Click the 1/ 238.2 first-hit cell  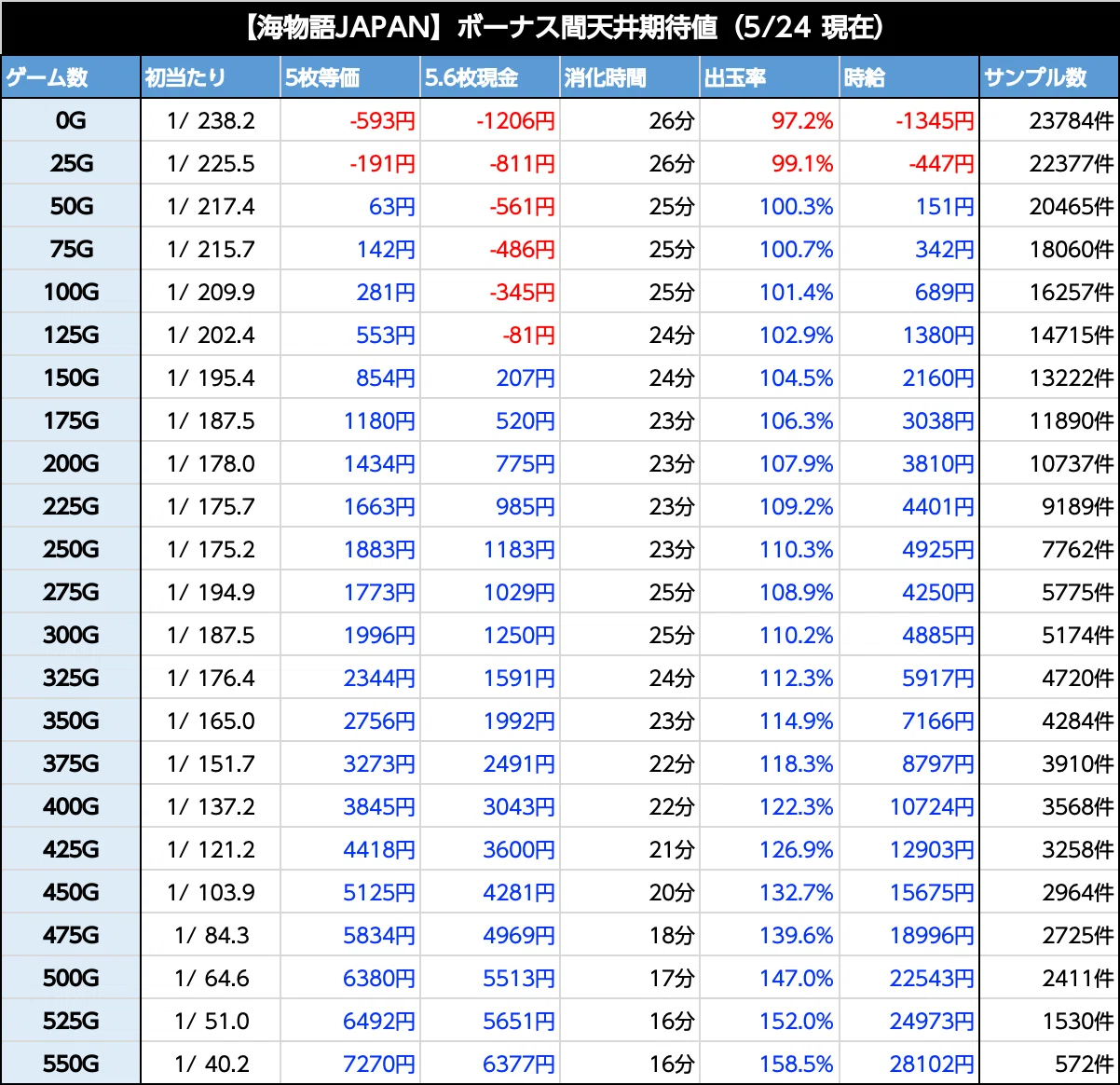coord(211,120)
